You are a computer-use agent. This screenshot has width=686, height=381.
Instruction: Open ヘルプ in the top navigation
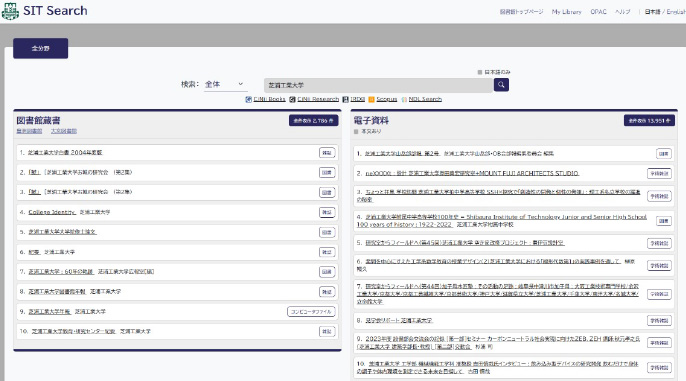(x=623, y=12)
